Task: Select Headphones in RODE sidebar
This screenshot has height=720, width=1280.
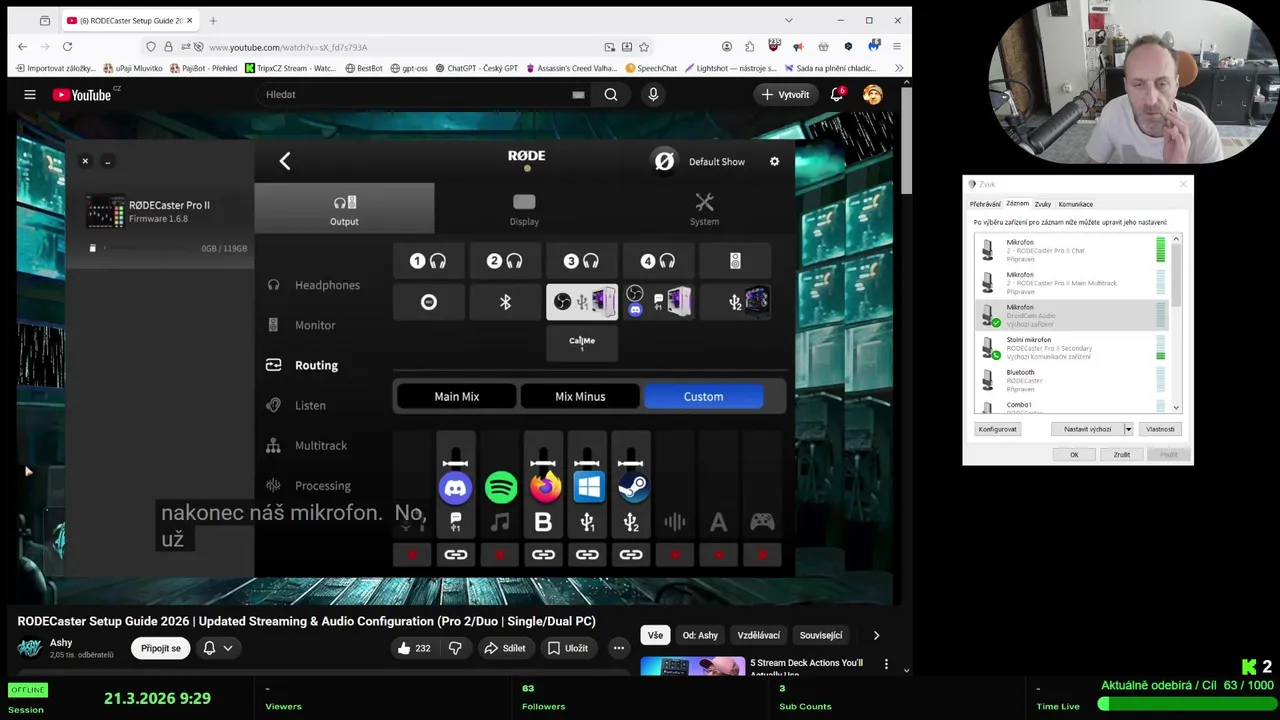Action: 313,285
